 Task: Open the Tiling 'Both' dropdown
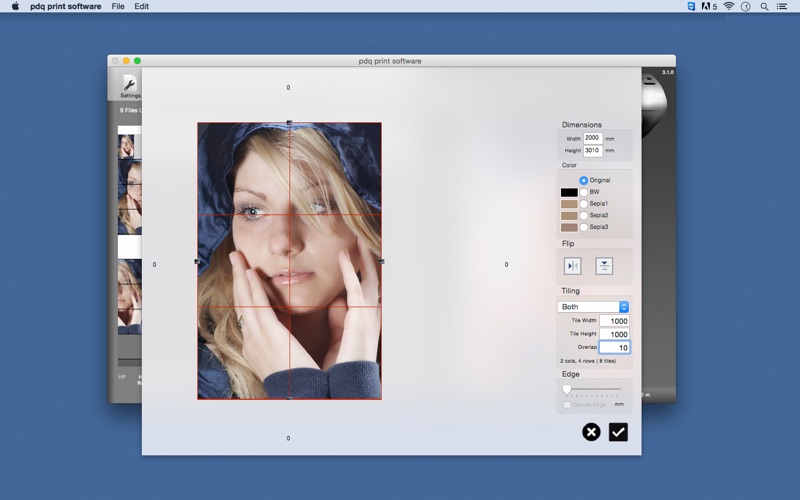click(594, 307)
